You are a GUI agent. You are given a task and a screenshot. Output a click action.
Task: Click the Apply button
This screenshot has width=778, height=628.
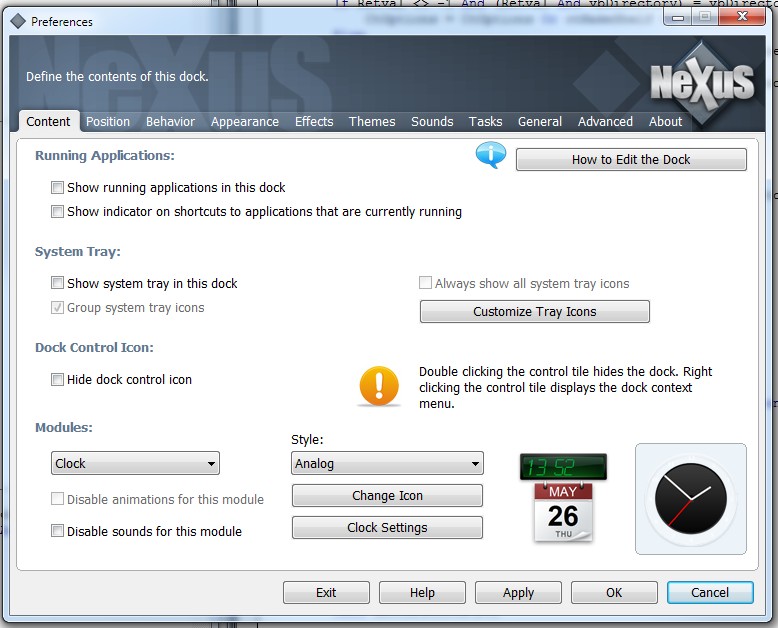point(519,592)
